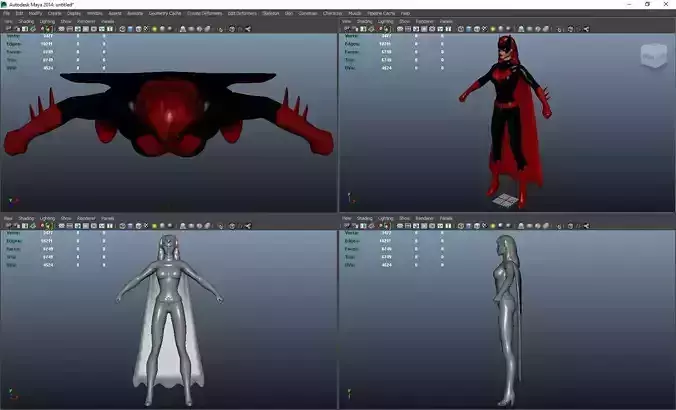The image size is (676, 410).
Task: Click the image plane icon in top-view panel
Action: (x=33, y=29)
